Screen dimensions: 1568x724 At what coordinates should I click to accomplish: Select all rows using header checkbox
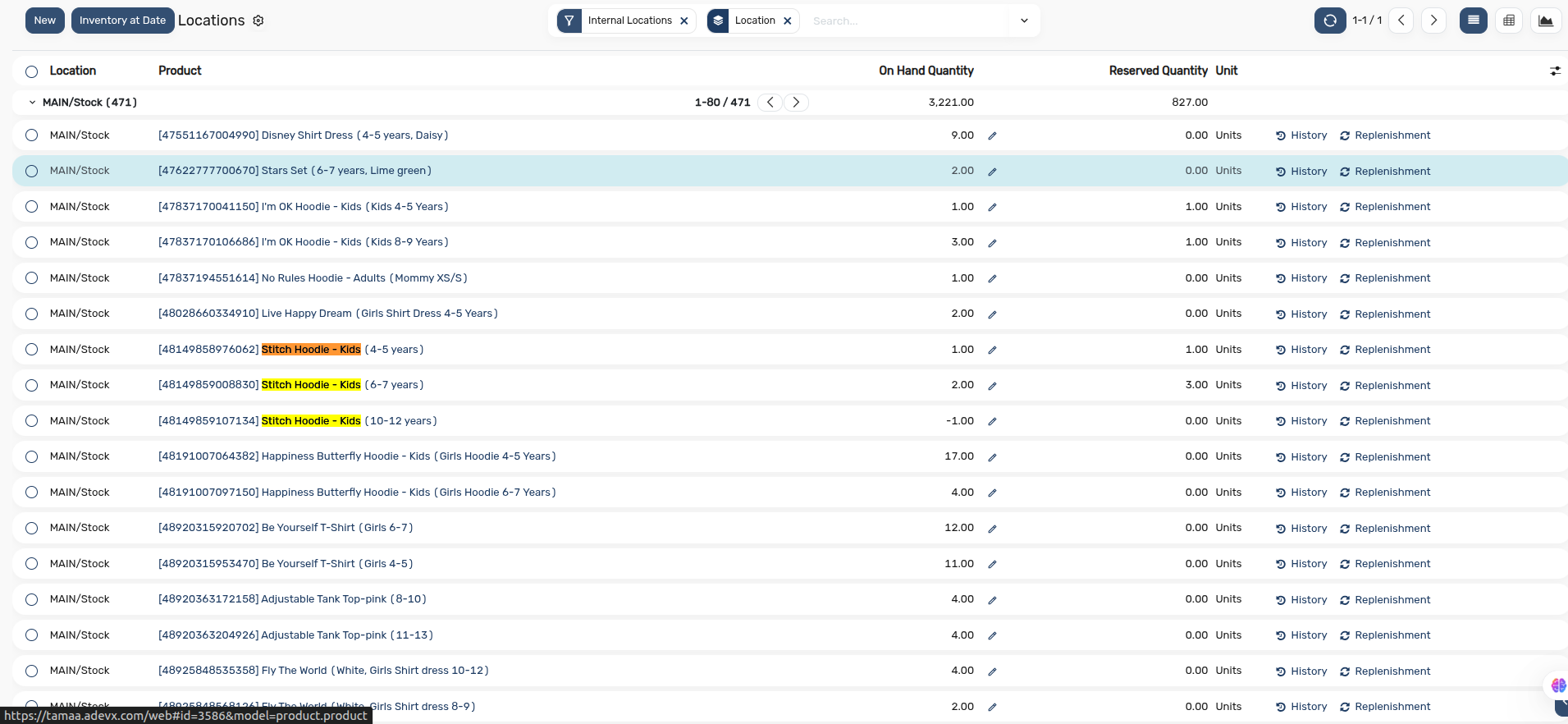[31, 71]
